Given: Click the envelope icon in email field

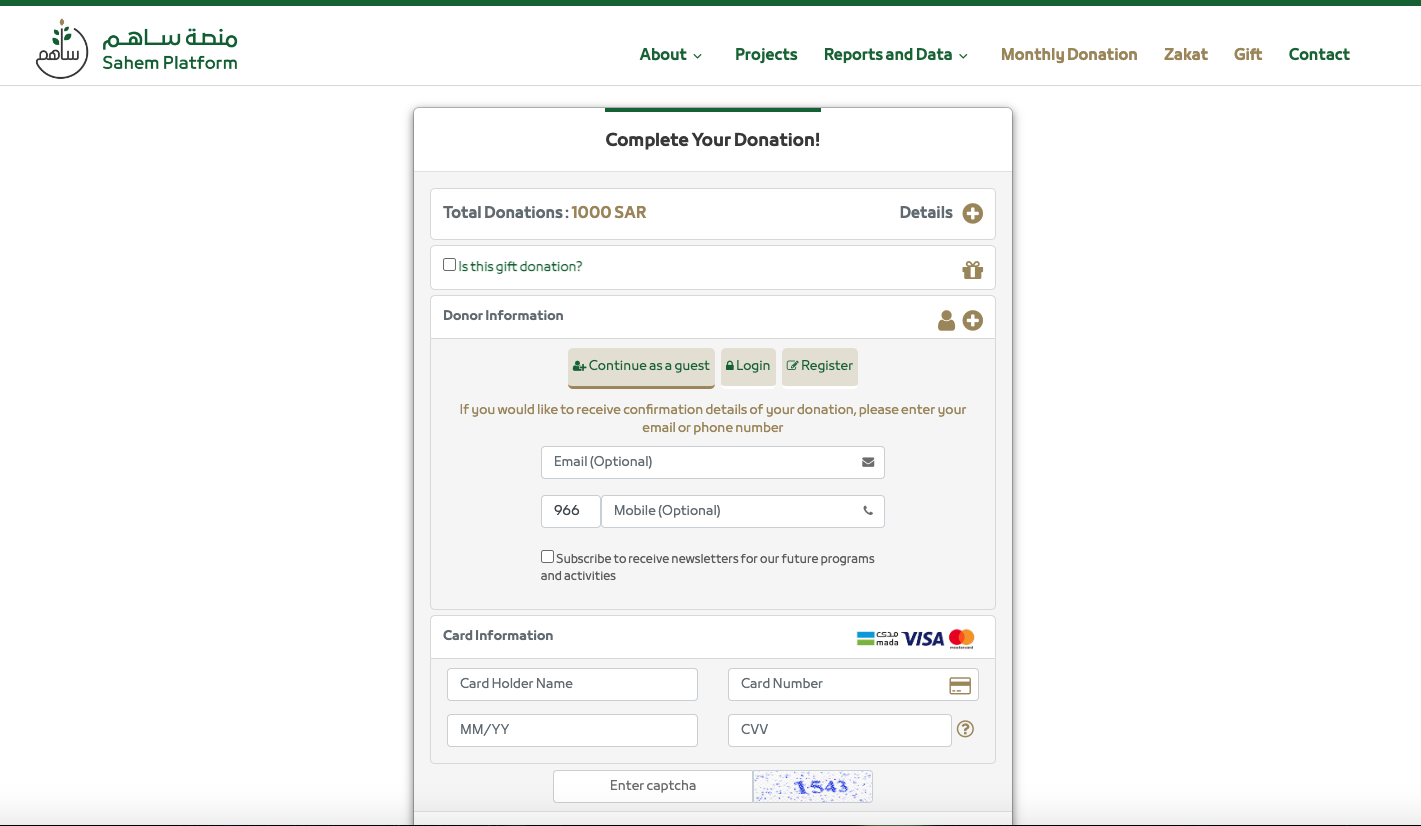Looking at the screenshot, I should 867,462.
